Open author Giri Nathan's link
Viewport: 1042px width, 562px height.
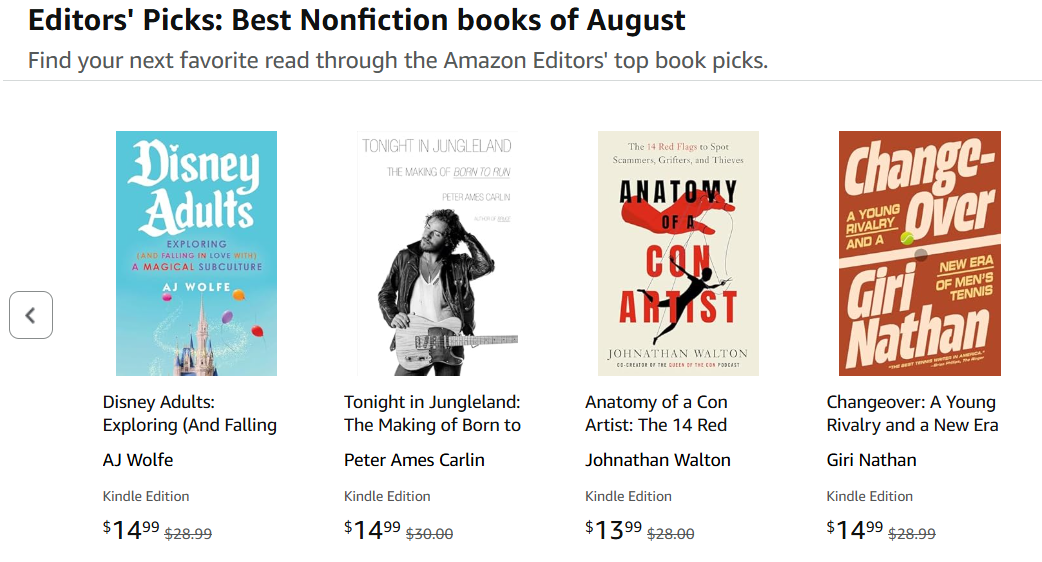coord(871,460)
